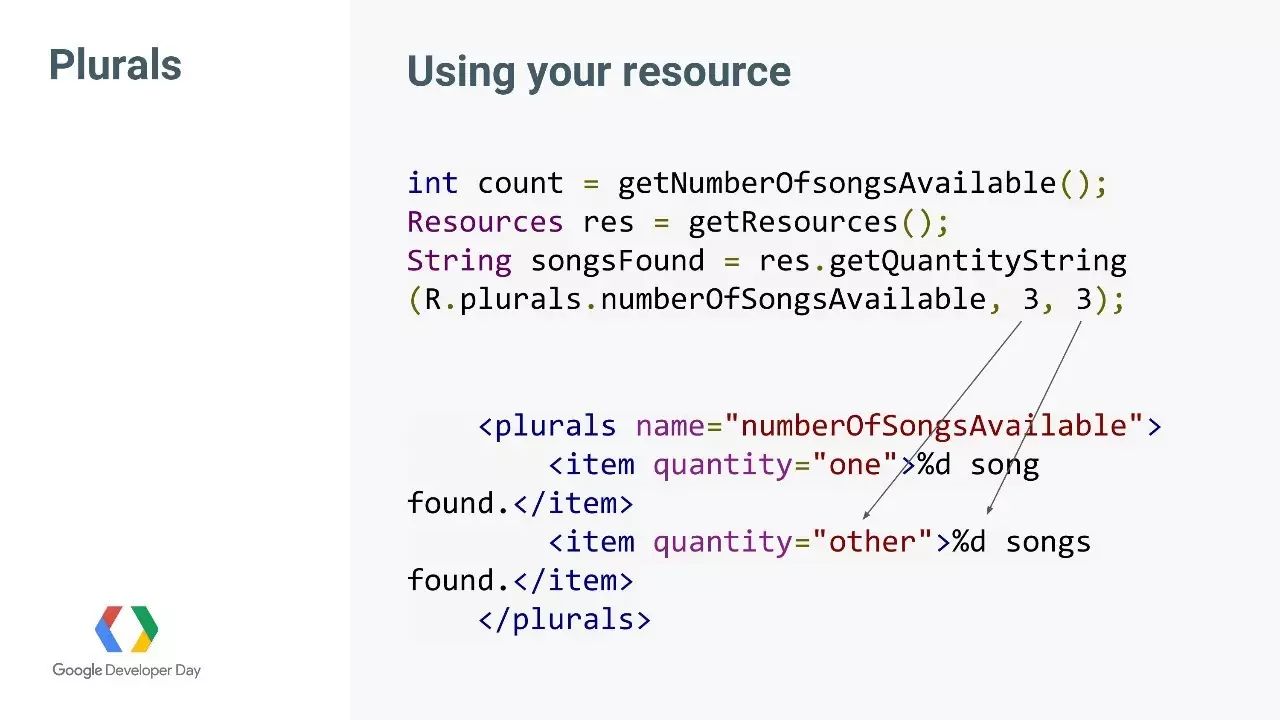Click the 'Plurals' slide section title
Image resolution: width=1280 pixels, height=720 pixels.
pos(115,65)
